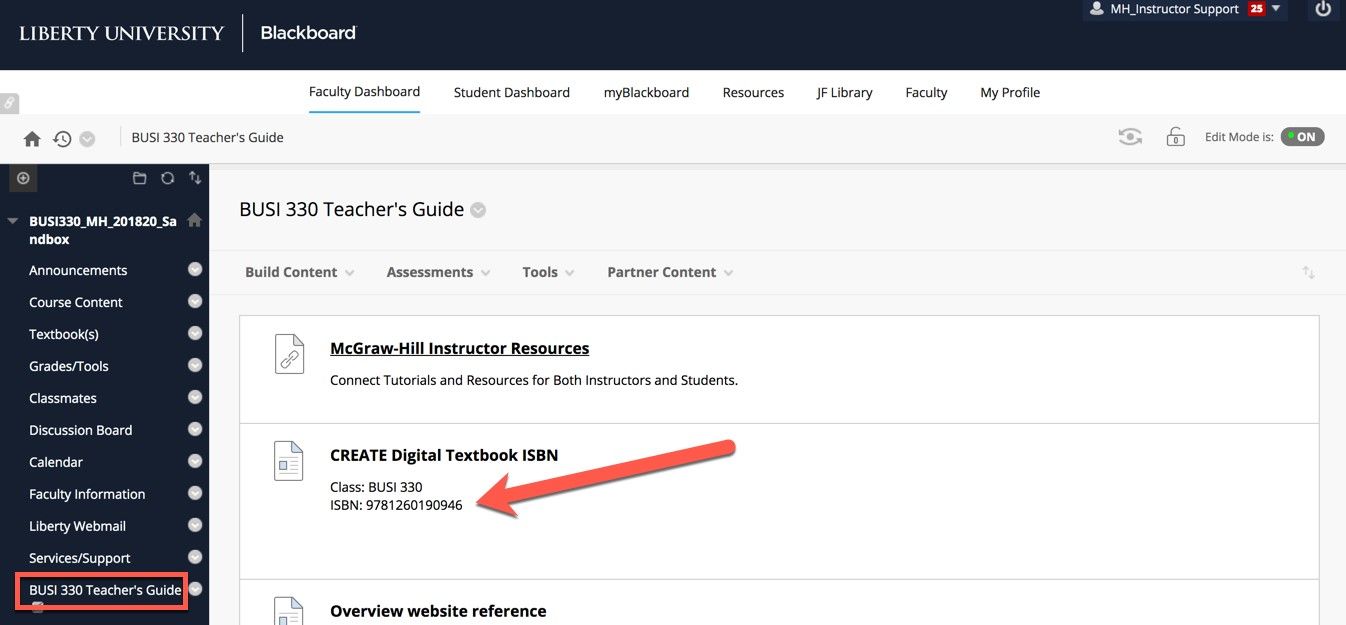Open options chevron beside page title
This screenshot has width=1346, height=625.
pyautogui.click(x=478, y=210)
